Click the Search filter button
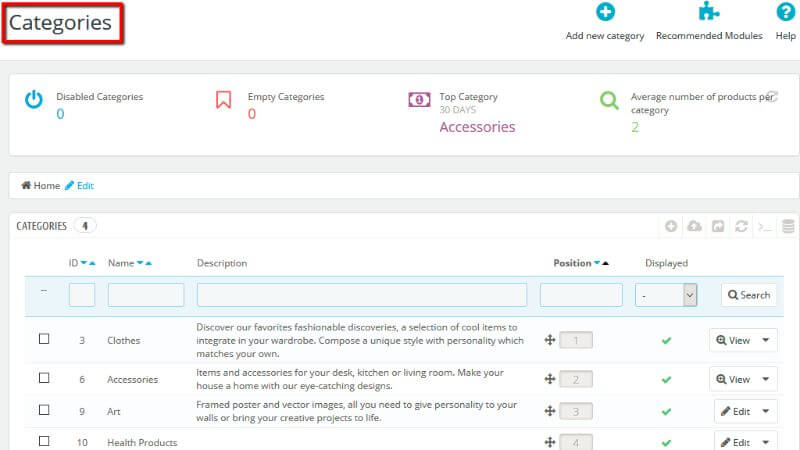Screen dimensions: 800x450 pyautogui.click(x=749, y=295)
